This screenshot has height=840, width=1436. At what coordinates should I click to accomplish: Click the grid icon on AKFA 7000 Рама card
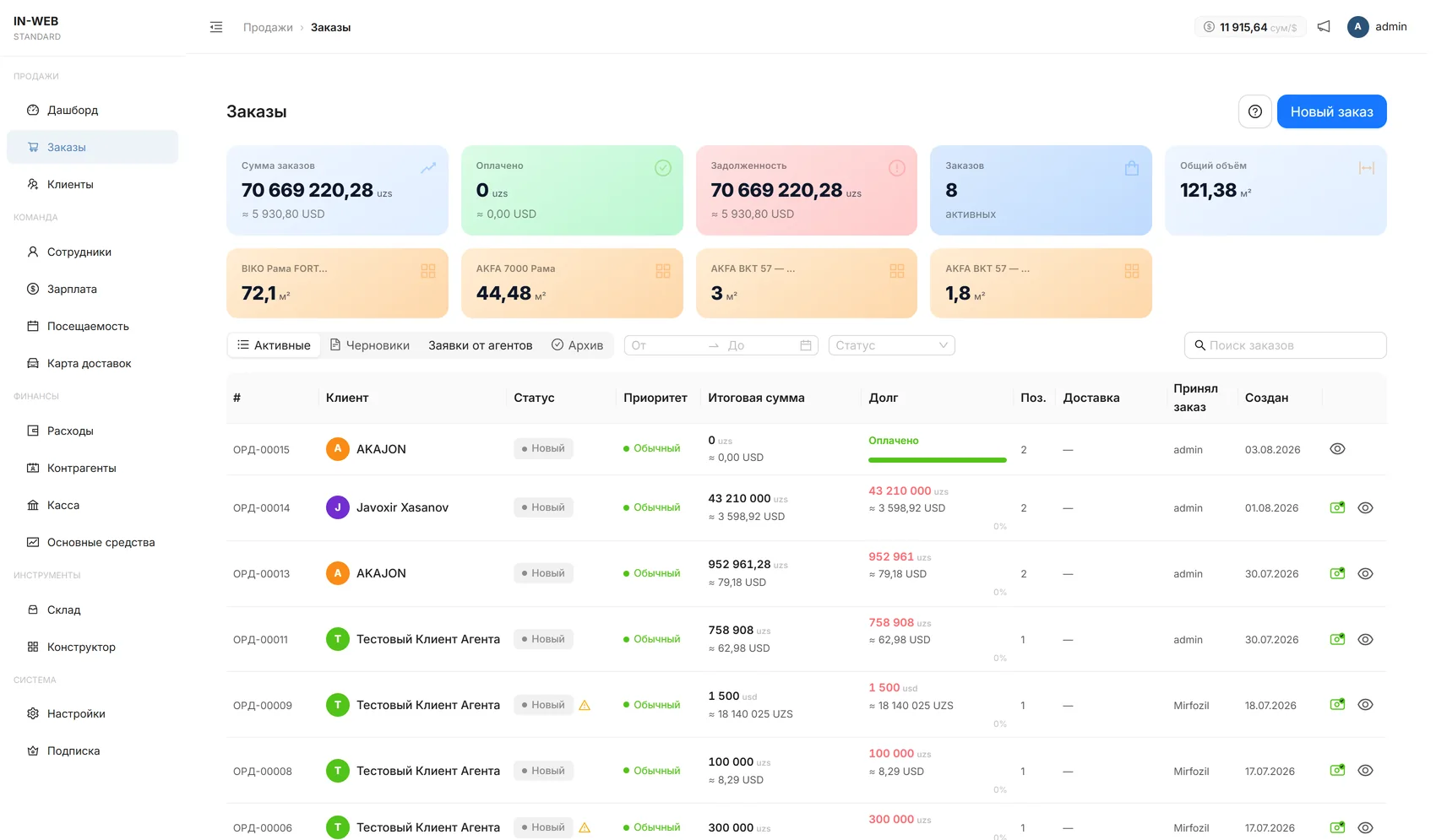click(x=662, y=271)
